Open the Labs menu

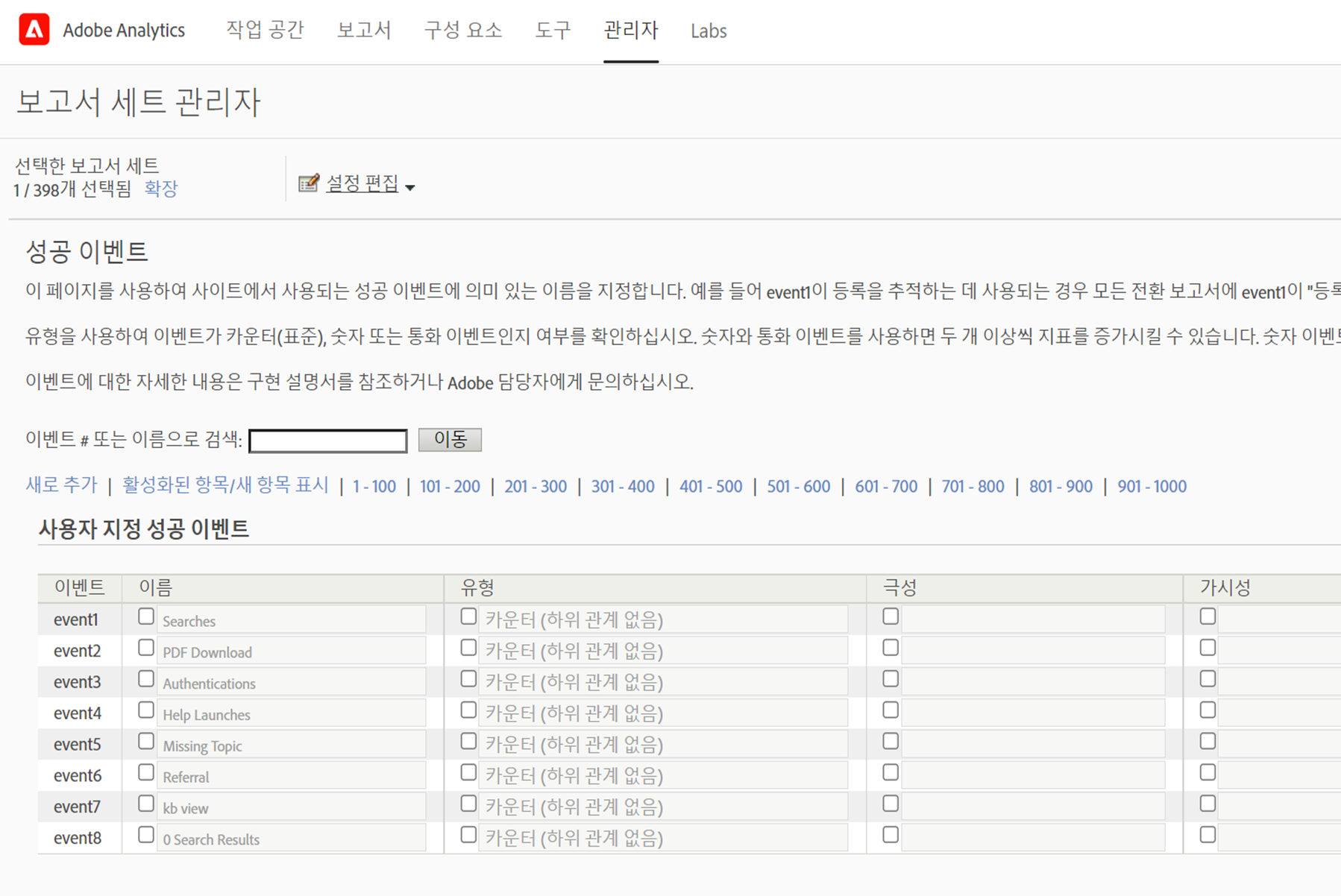point(709,31)
